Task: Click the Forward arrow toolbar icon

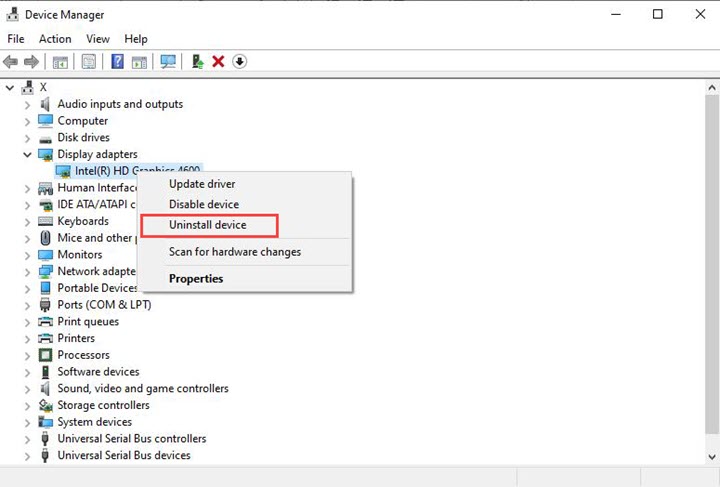Action: click(31, 62)
